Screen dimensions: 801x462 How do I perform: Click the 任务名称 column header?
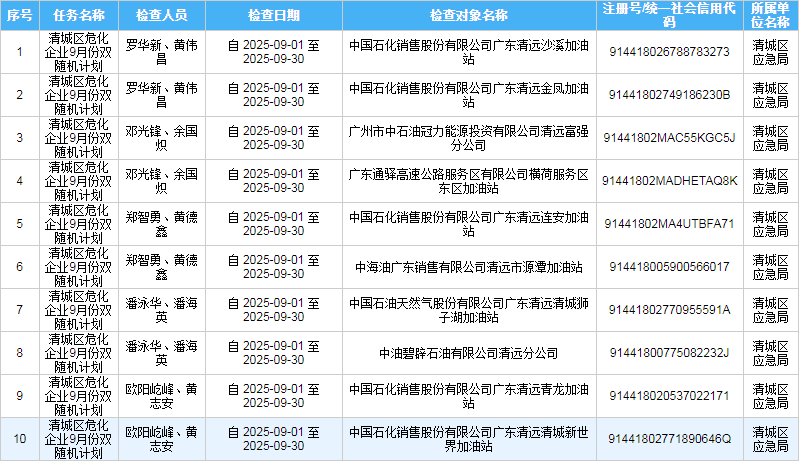tap(79, 16)
